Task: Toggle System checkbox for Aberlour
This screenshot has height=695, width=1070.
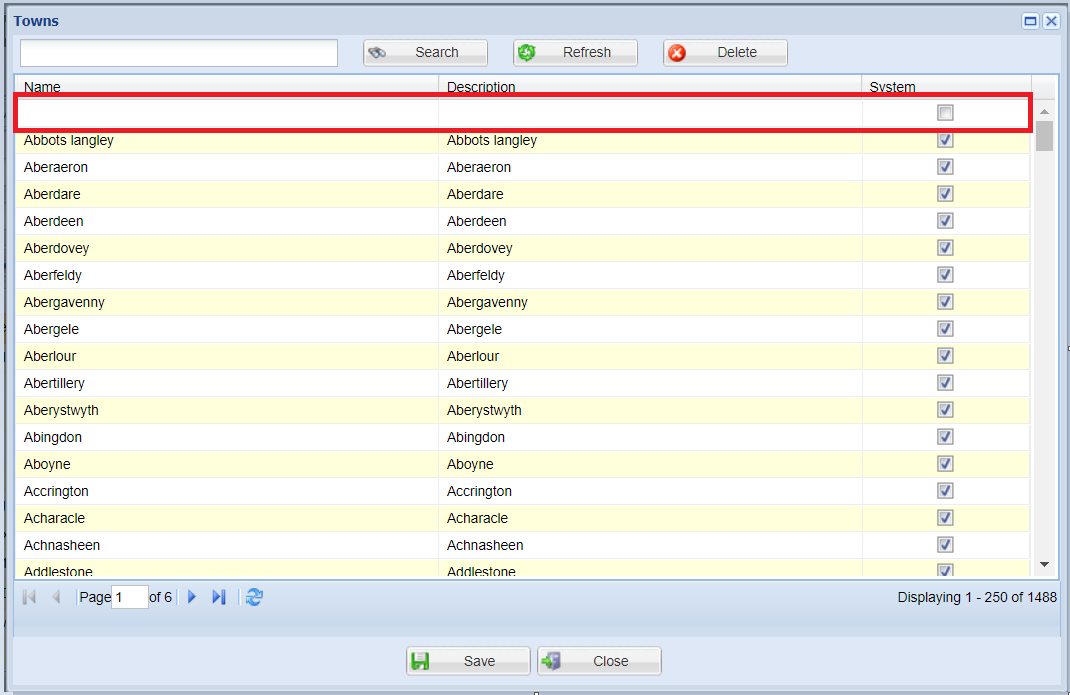Action: coord(945,356)
